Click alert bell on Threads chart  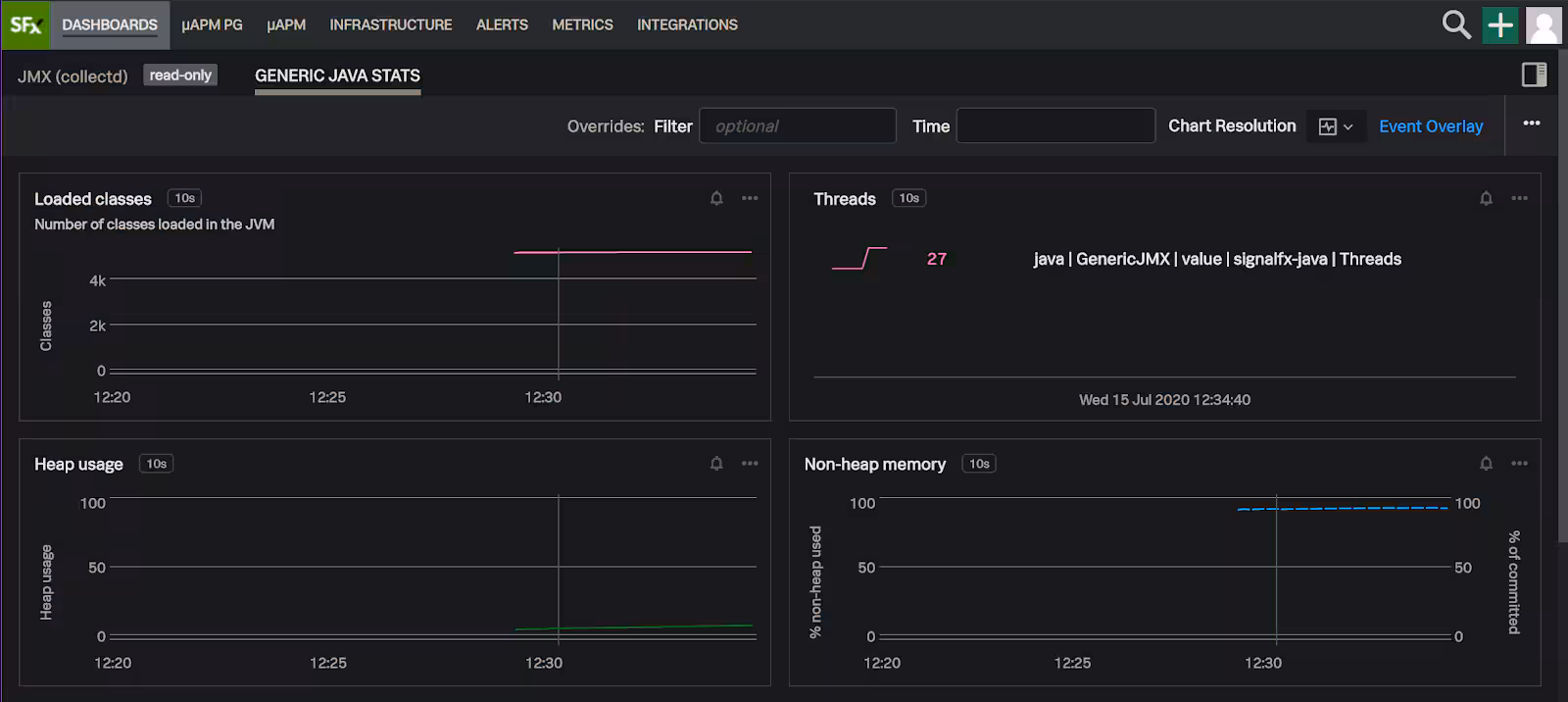pos(1486,198)
